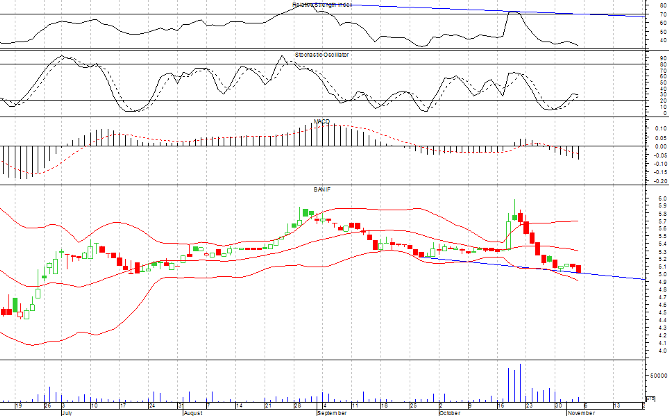The height and width of the screenshot is (416, 669).
Task: Click the 0.05 value on MACD axis
Action: (x=661, y=138)
